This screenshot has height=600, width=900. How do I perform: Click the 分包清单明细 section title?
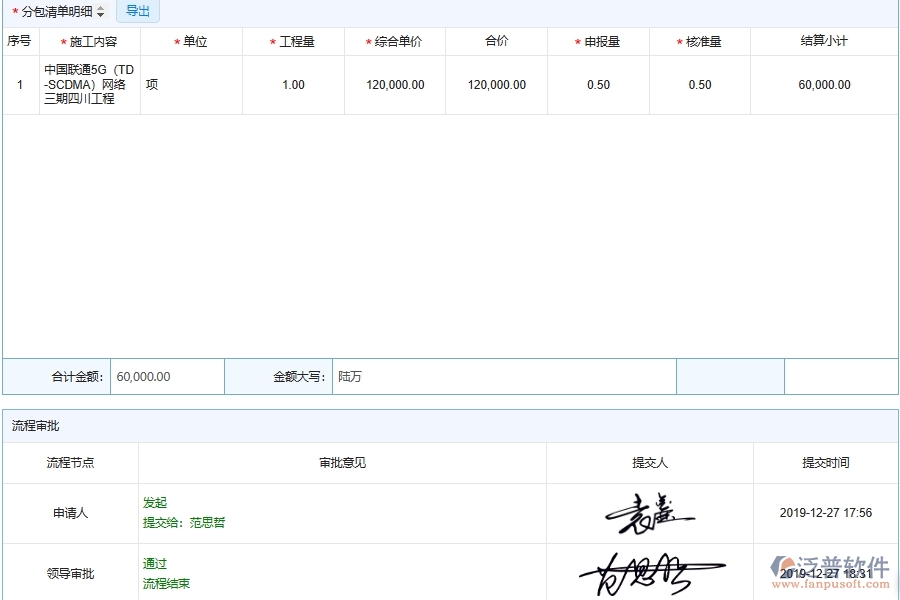pyautogui.click(x=57, y=11)
